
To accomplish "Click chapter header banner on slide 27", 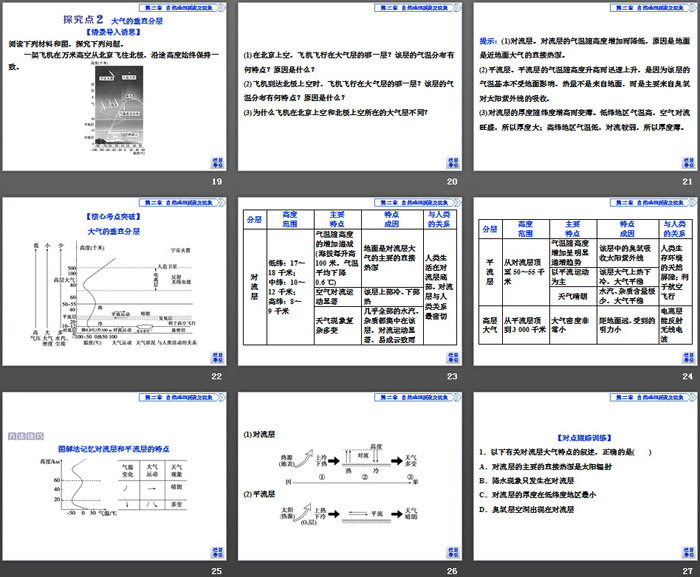I will pyautogui.click(x=654, y=397).
